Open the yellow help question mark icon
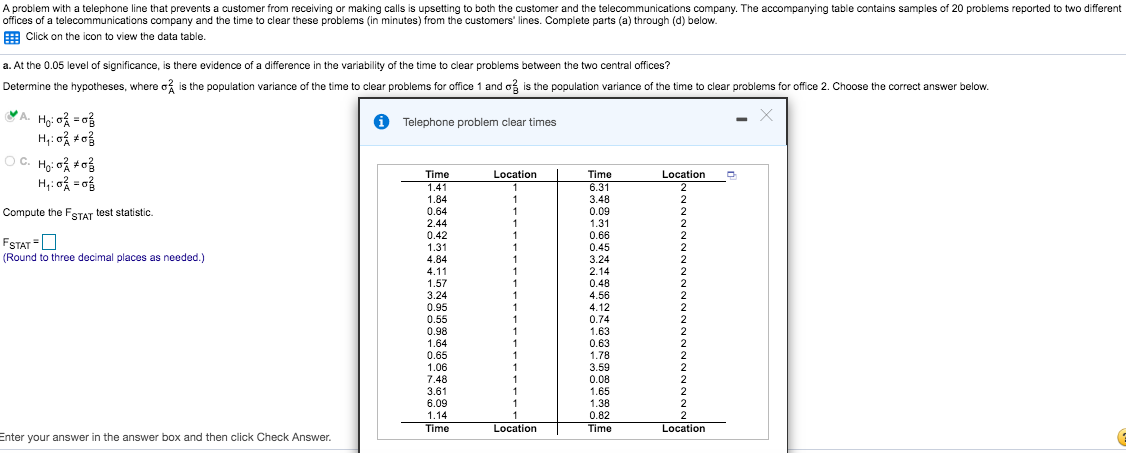 pyautogui.click(x=1121, y=437)
